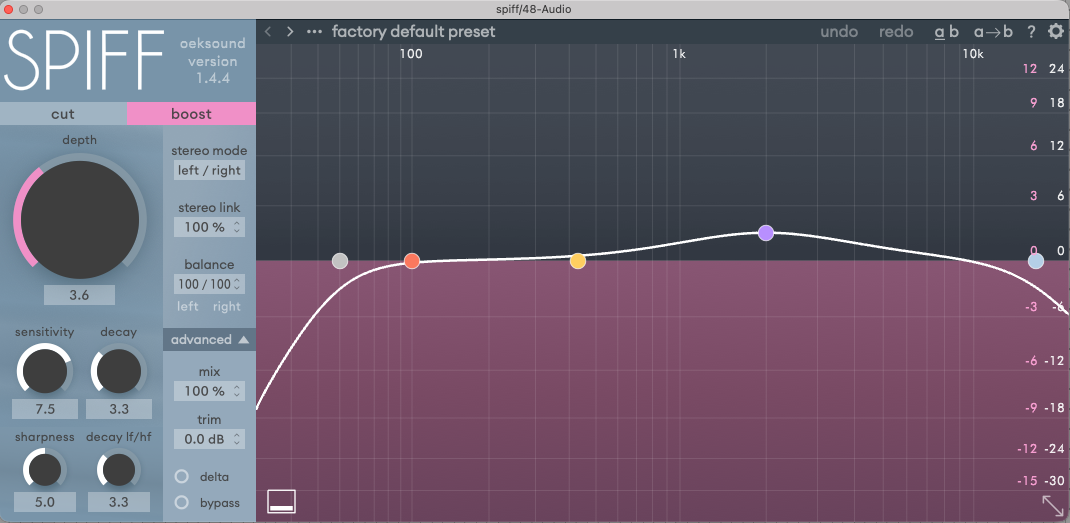Screen dimensions: 1070x523
Task: Switch to cut mode tab
Action: pyautogui.click(x=63, y=114)
